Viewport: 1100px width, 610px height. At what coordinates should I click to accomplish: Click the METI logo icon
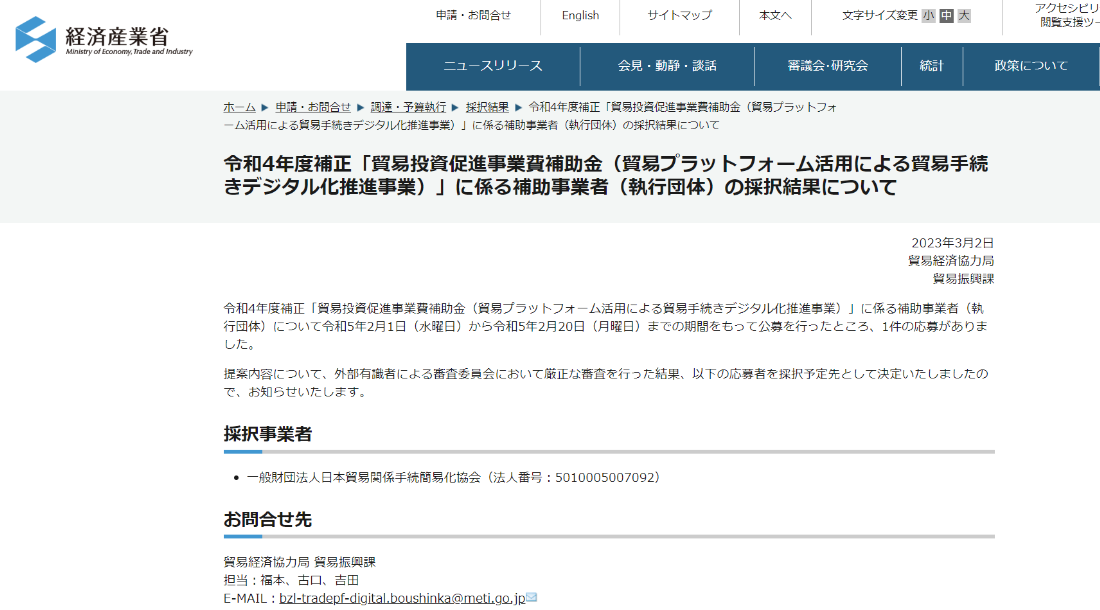[x=35, y=39]
